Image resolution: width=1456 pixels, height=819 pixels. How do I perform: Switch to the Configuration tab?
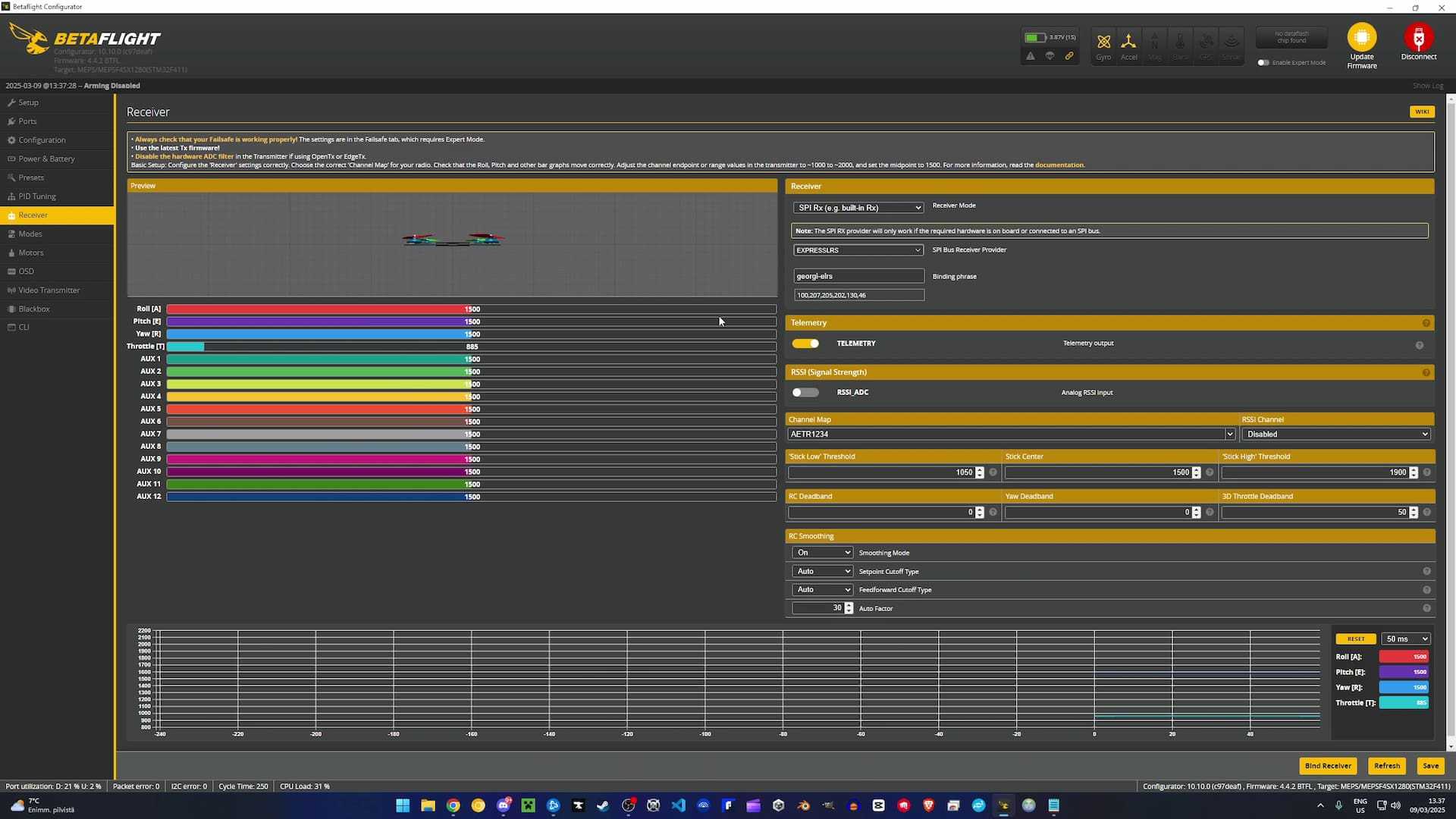pyautogui.click(x=57, y=140)
